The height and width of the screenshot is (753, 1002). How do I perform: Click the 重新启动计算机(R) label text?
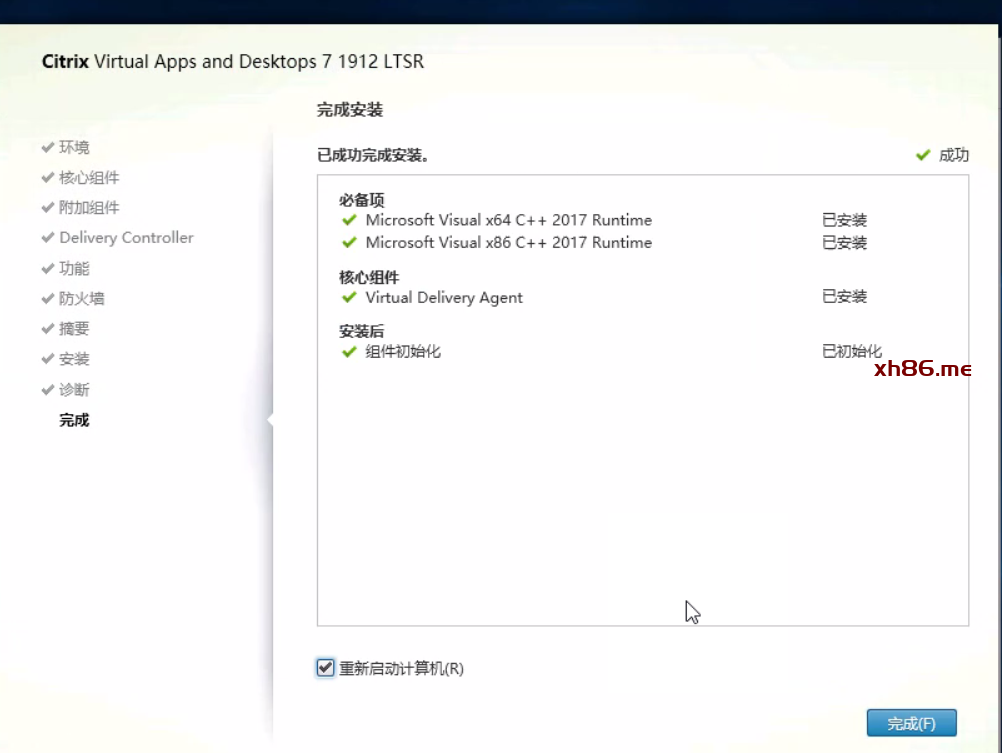coord(401,669)
